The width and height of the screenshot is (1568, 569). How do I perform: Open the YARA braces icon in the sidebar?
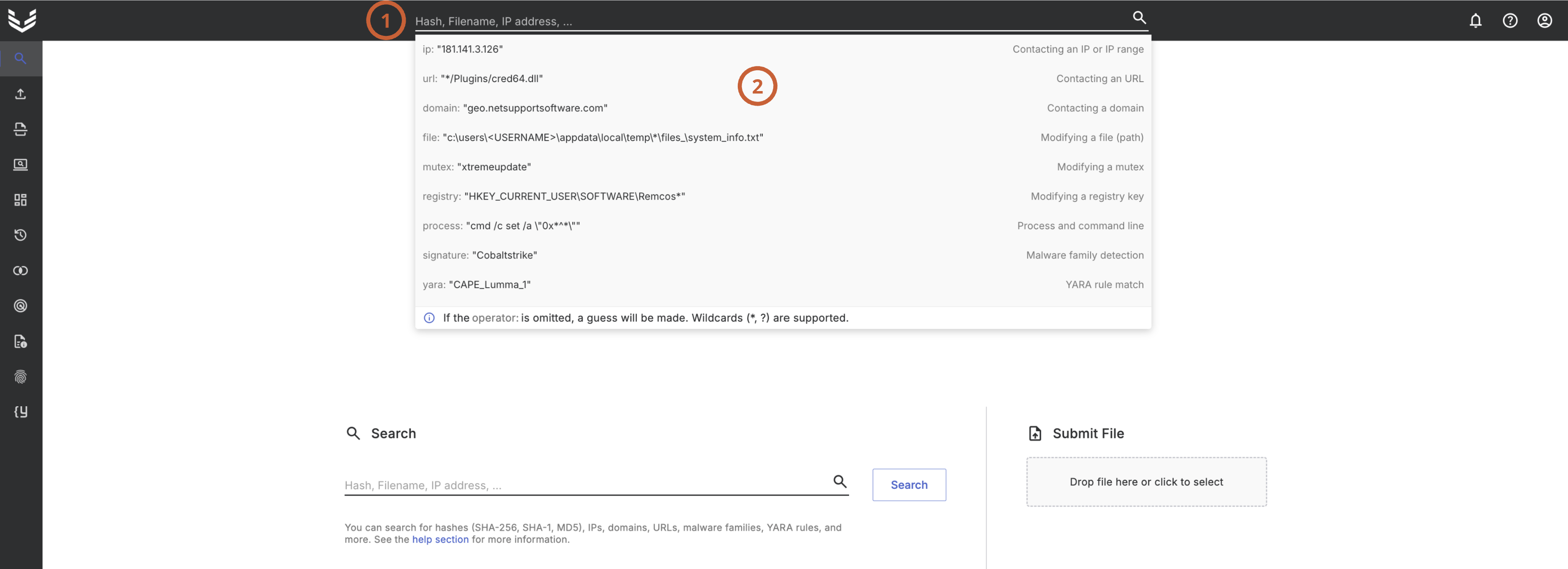click(x=21, y=412)
